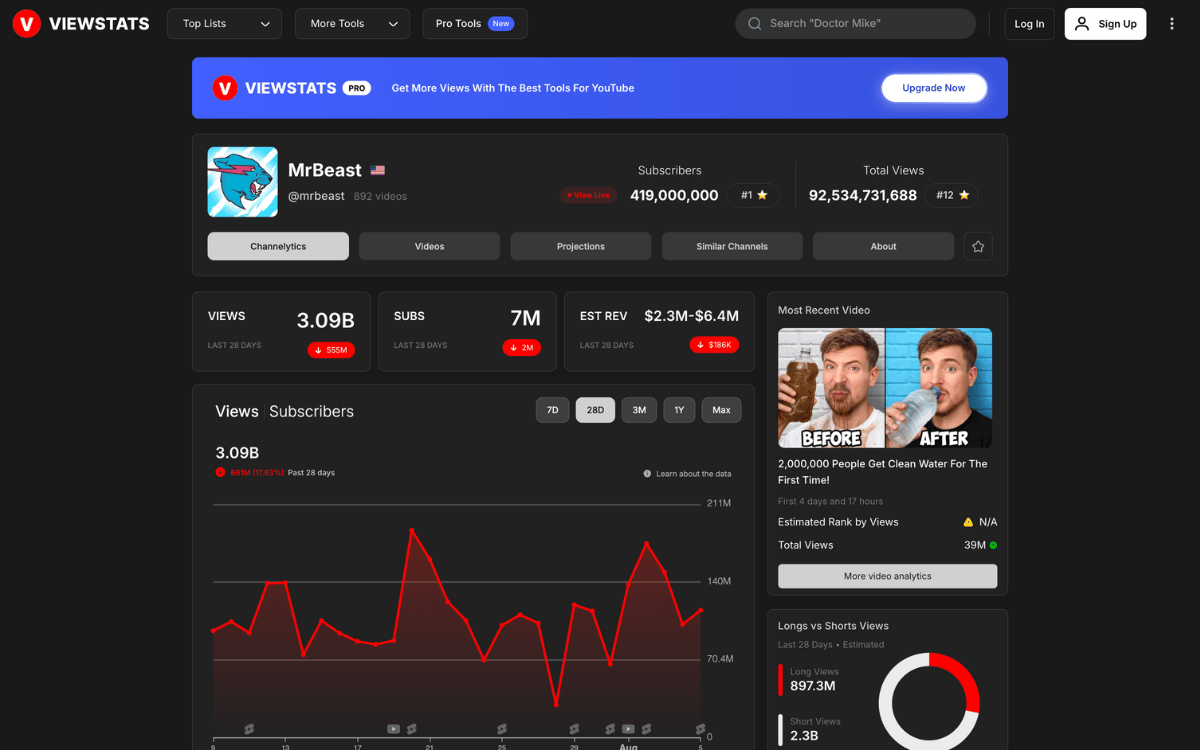Click the red 555M views change badge
This screenshot has height=750, width=1200.
(331, 349)
